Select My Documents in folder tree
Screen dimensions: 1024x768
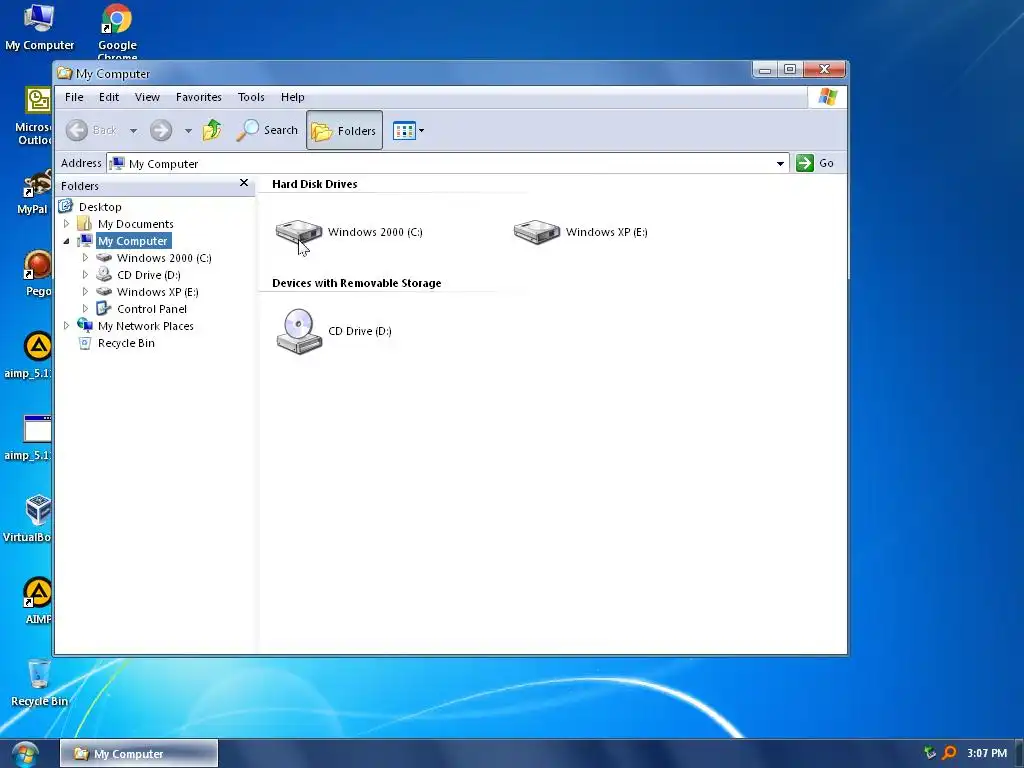tap(135, 224)
